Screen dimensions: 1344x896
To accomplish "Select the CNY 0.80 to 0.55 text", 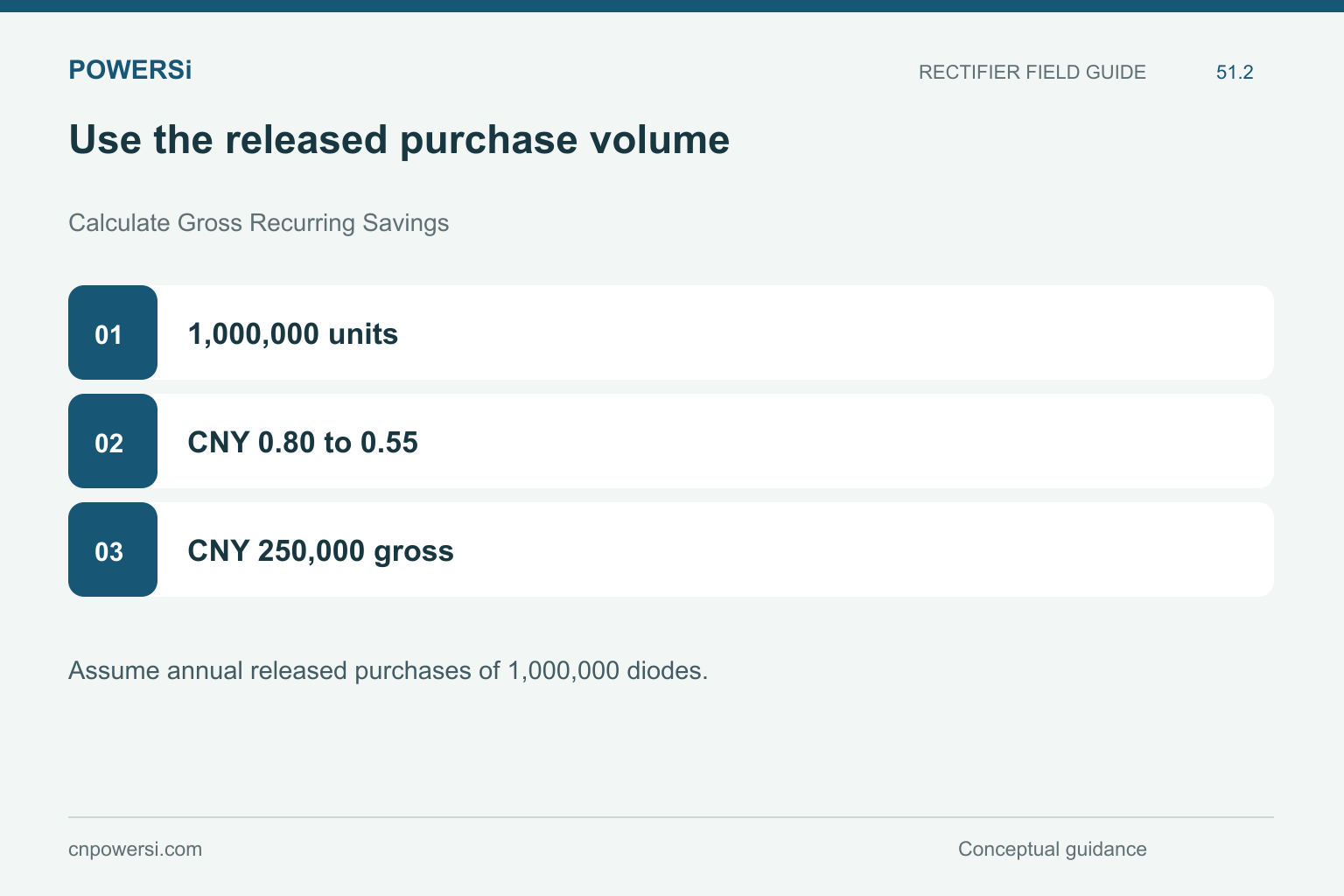I will (x=303, y=443).
